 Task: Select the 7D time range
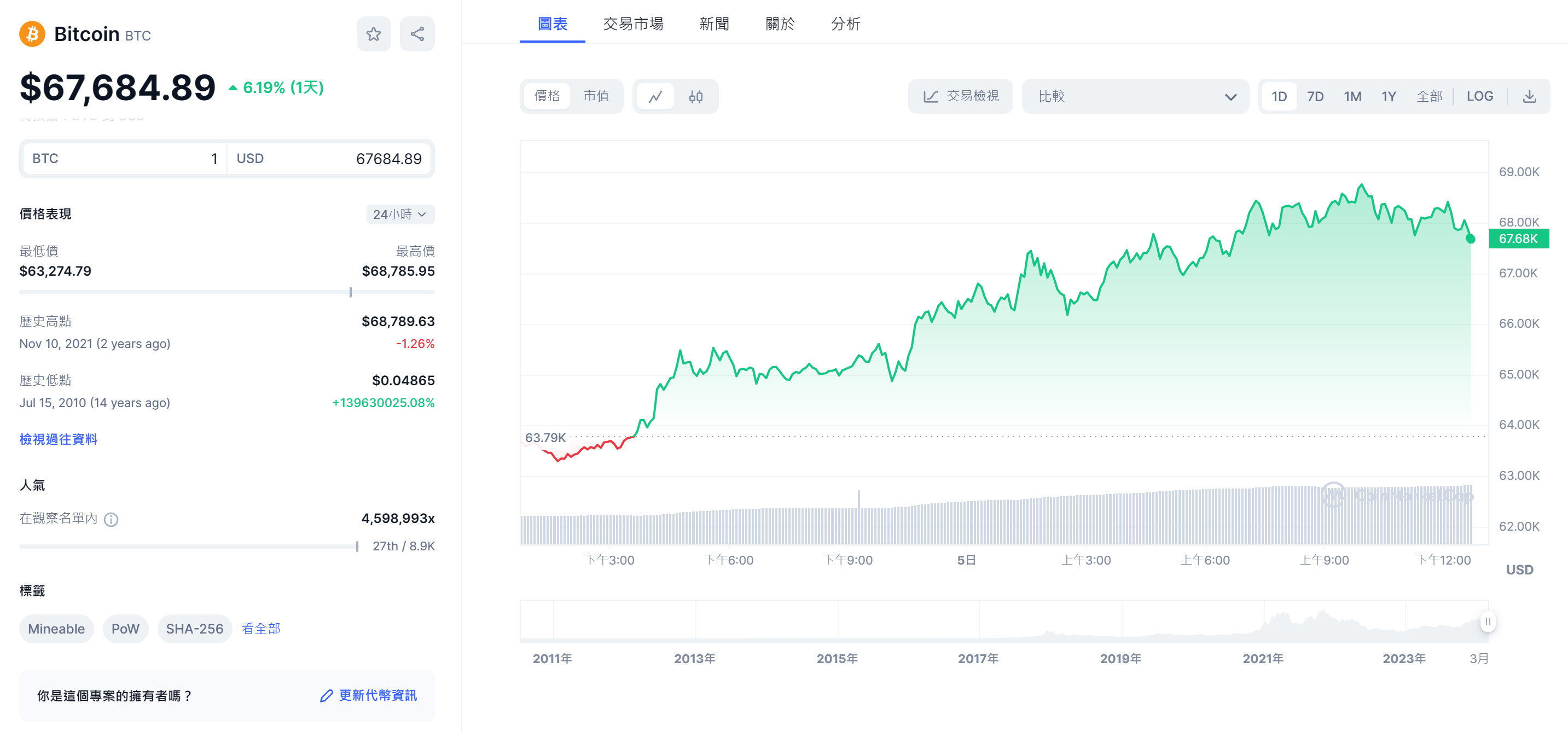tap(1315, 97)
